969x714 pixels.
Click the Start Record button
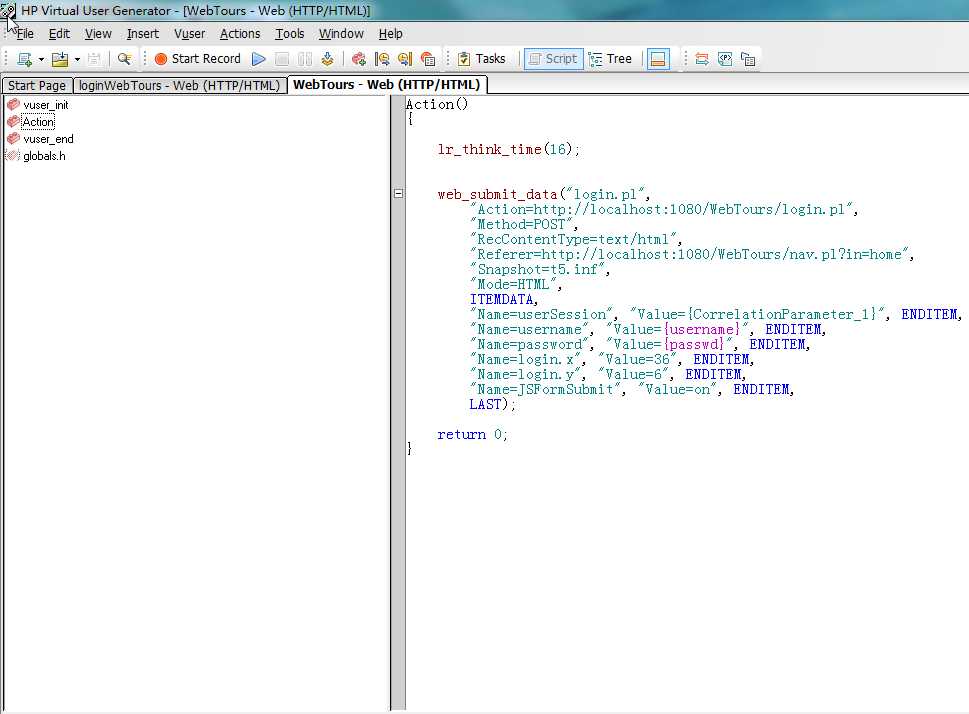click(x=197, y=59)
